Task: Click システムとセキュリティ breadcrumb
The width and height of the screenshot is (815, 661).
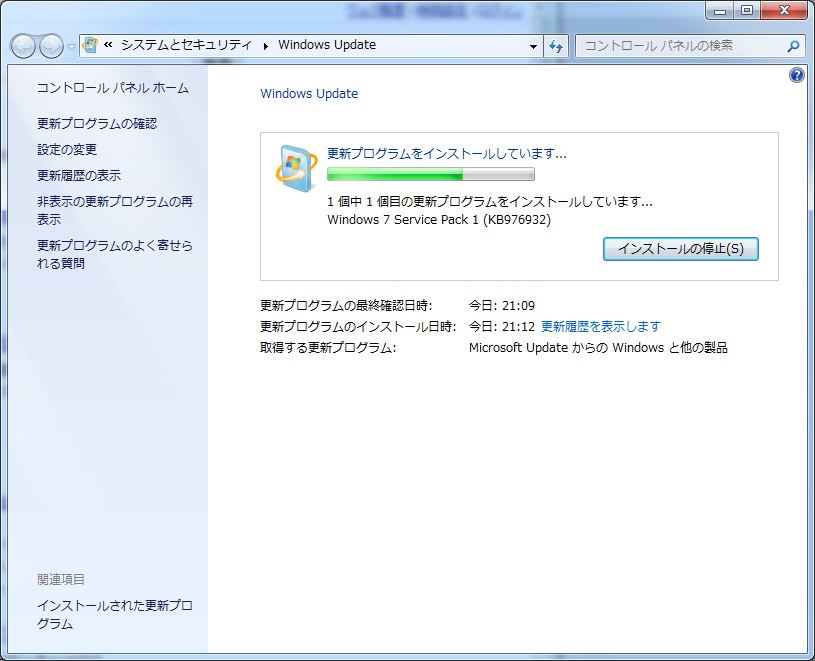Action: pyautogui.click(x=187, y=45)
